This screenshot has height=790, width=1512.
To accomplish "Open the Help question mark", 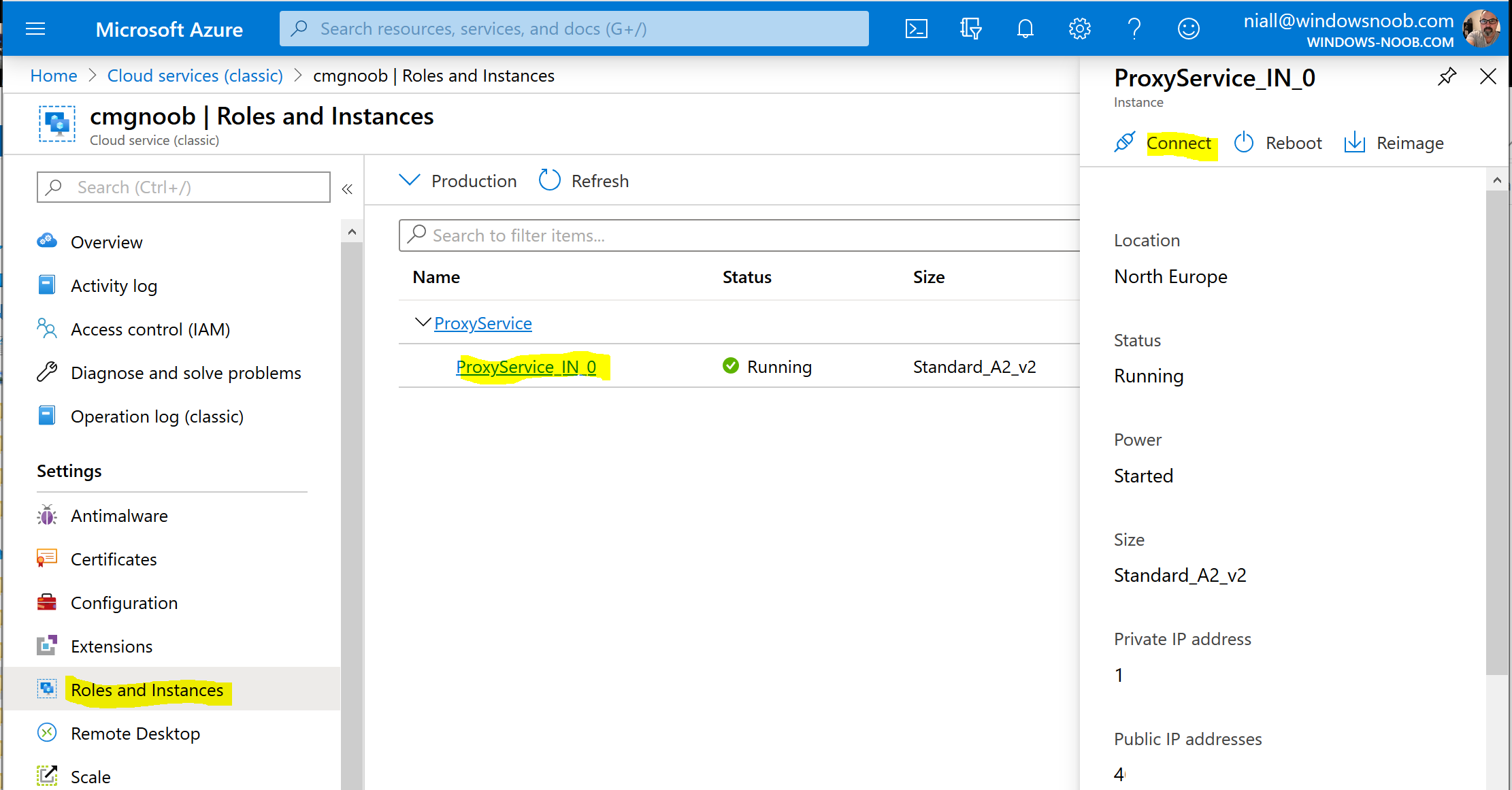I will point(1134,29).
